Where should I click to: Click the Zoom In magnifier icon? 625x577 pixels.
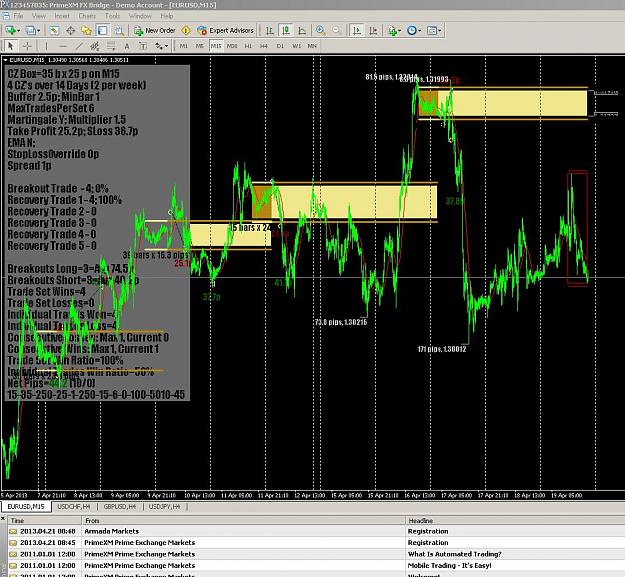pos(320,31)
